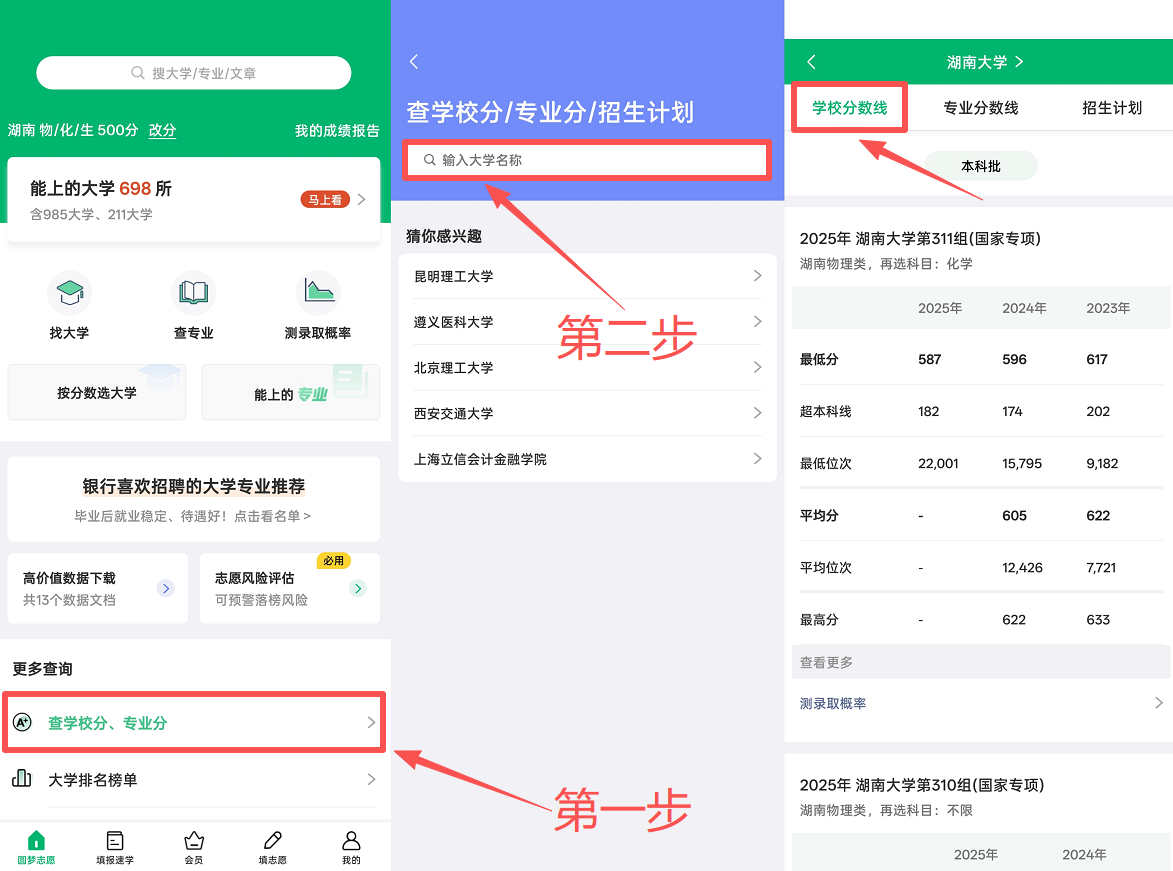The image size is (1173, 871).
Task: Open the 西安交通大学 chevron row
Action: [587, 413]
